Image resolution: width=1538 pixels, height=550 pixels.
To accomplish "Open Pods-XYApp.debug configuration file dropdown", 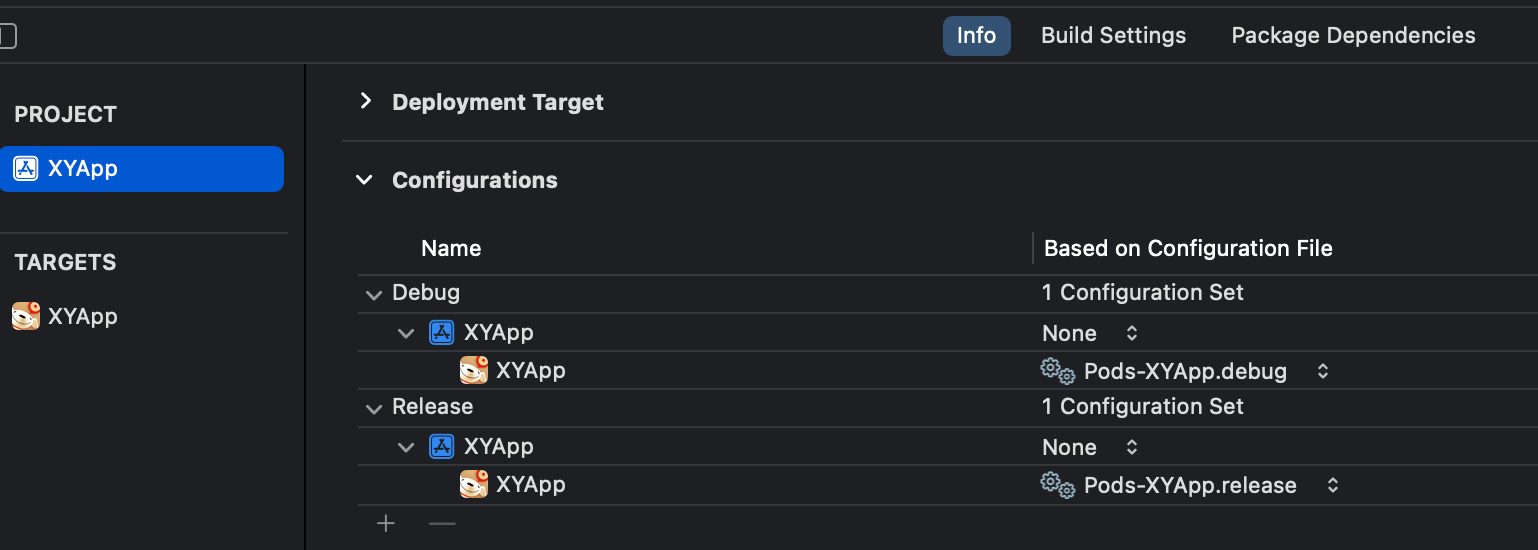I will 1322,371.
